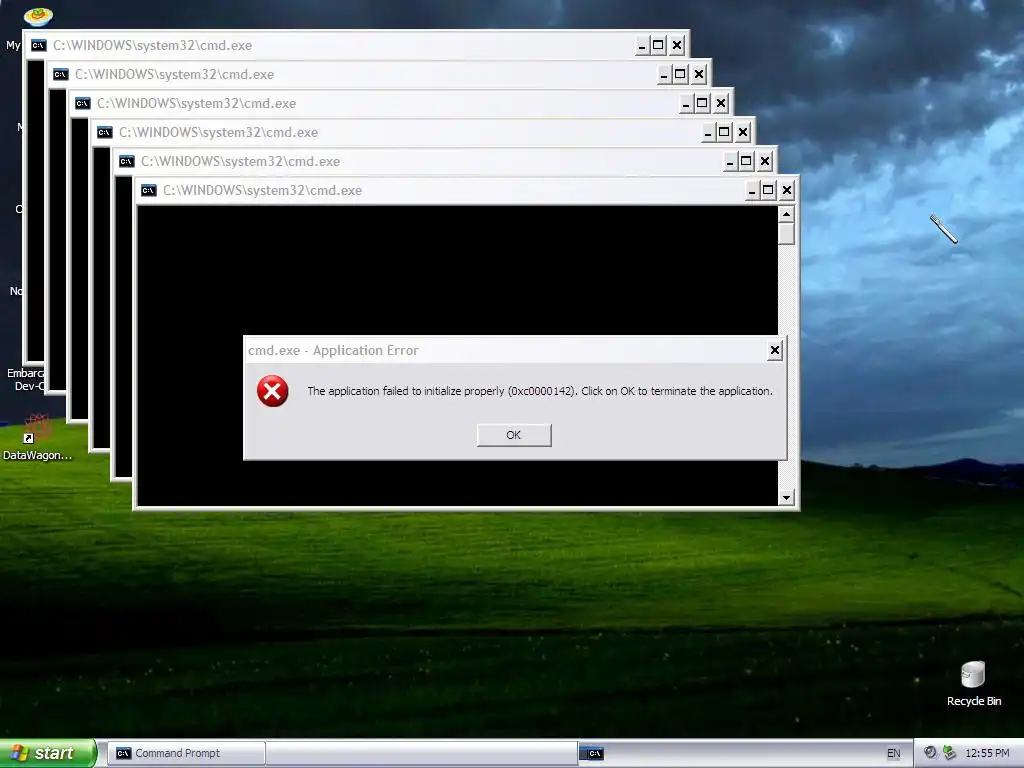Minimize the frontmost cmd.exe window
Image resolution: width=1024 pixels, height=768 pixels.
point(752,191)
